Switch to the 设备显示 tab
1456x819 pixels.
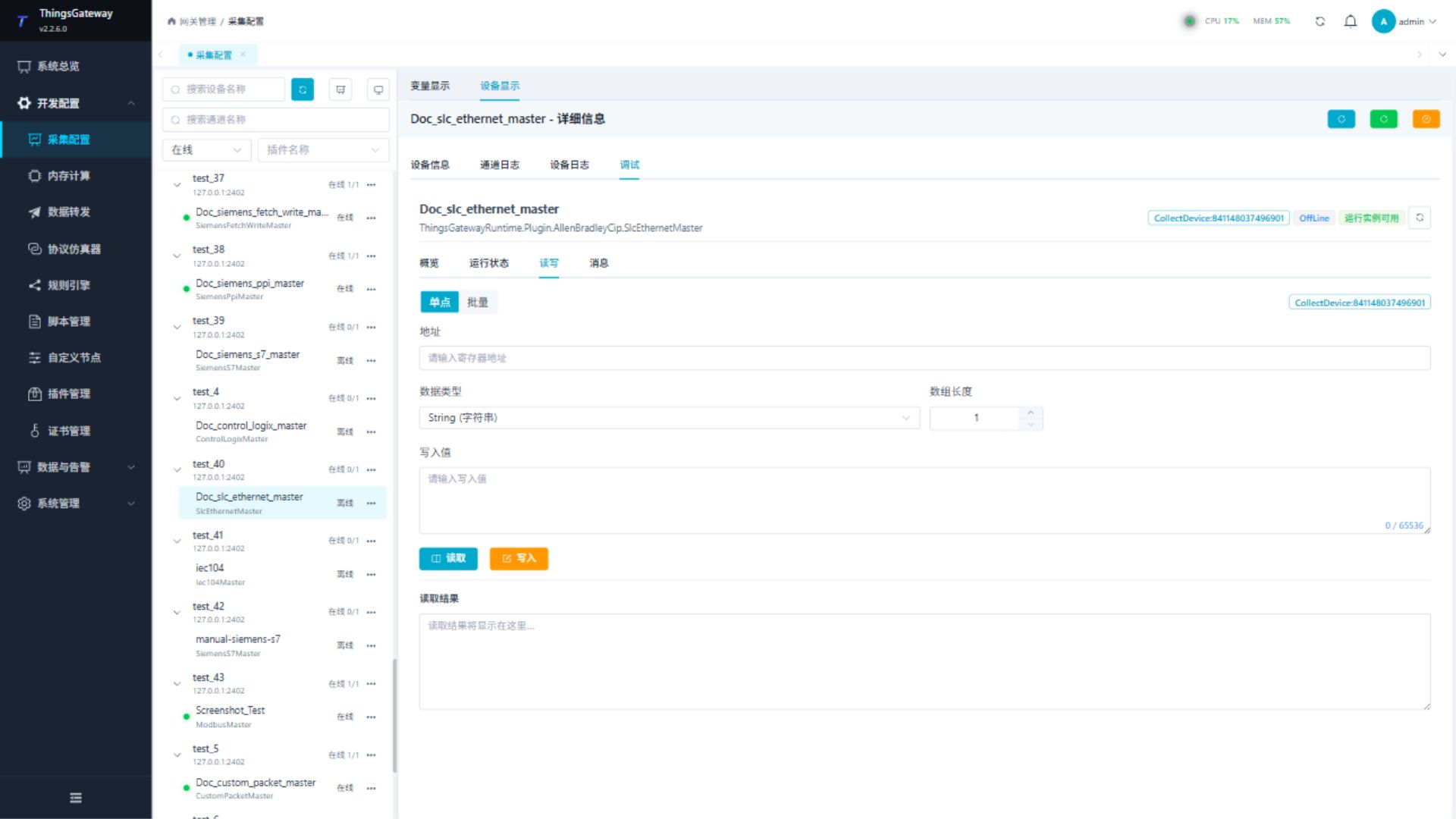pyautogui.click(x=500, y=86)
